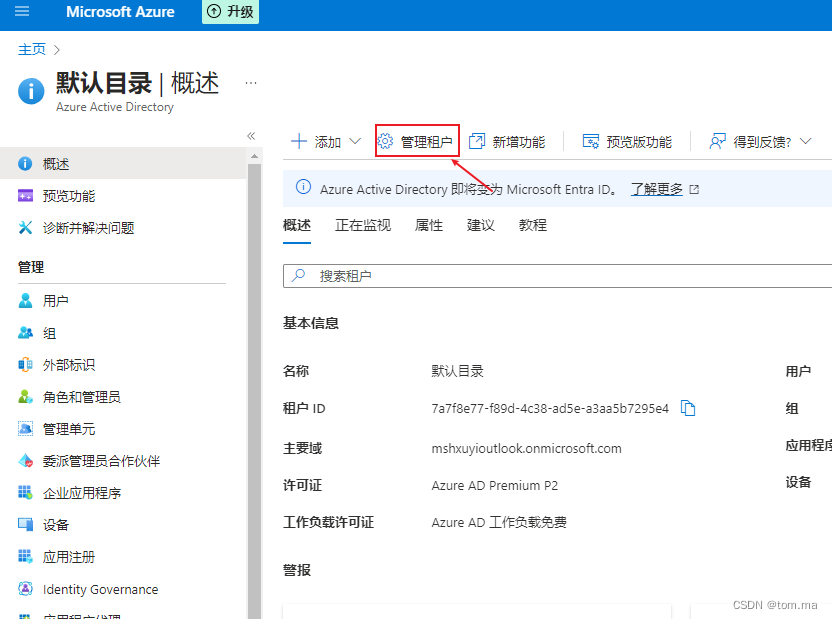Click the 诊断并解决问题 wrench icon
The height and width of the screenshot is (619, 832).
25,228
